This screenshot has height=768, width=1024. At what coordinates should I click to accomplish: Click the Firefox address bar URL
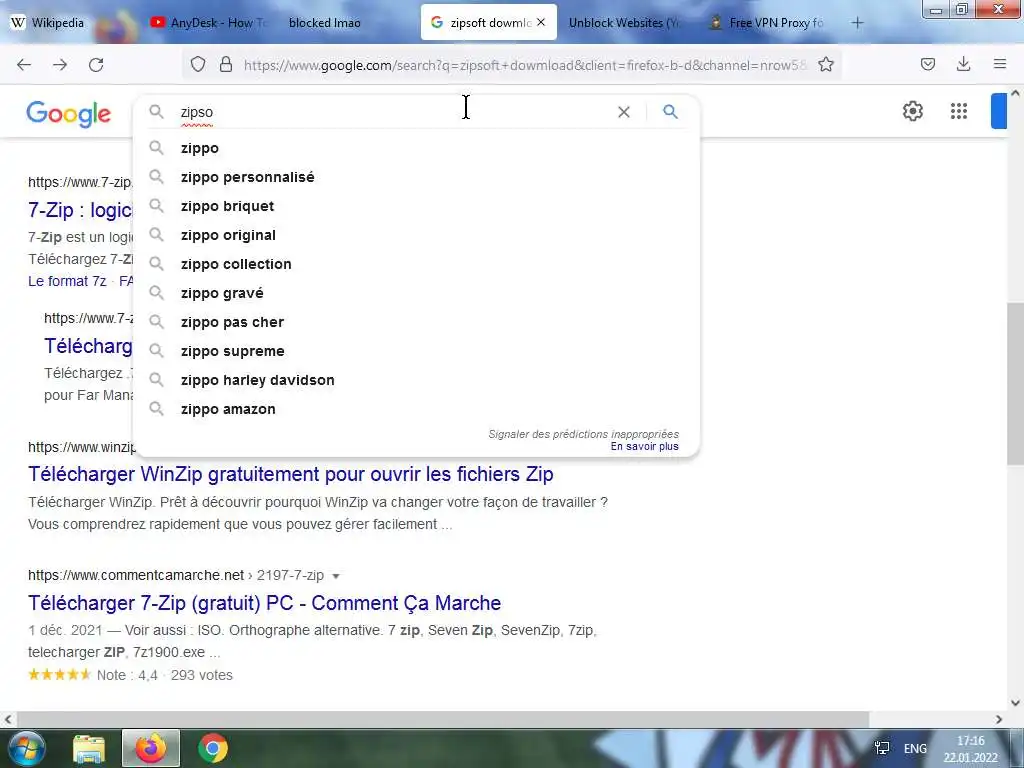(x=524, y=65)
